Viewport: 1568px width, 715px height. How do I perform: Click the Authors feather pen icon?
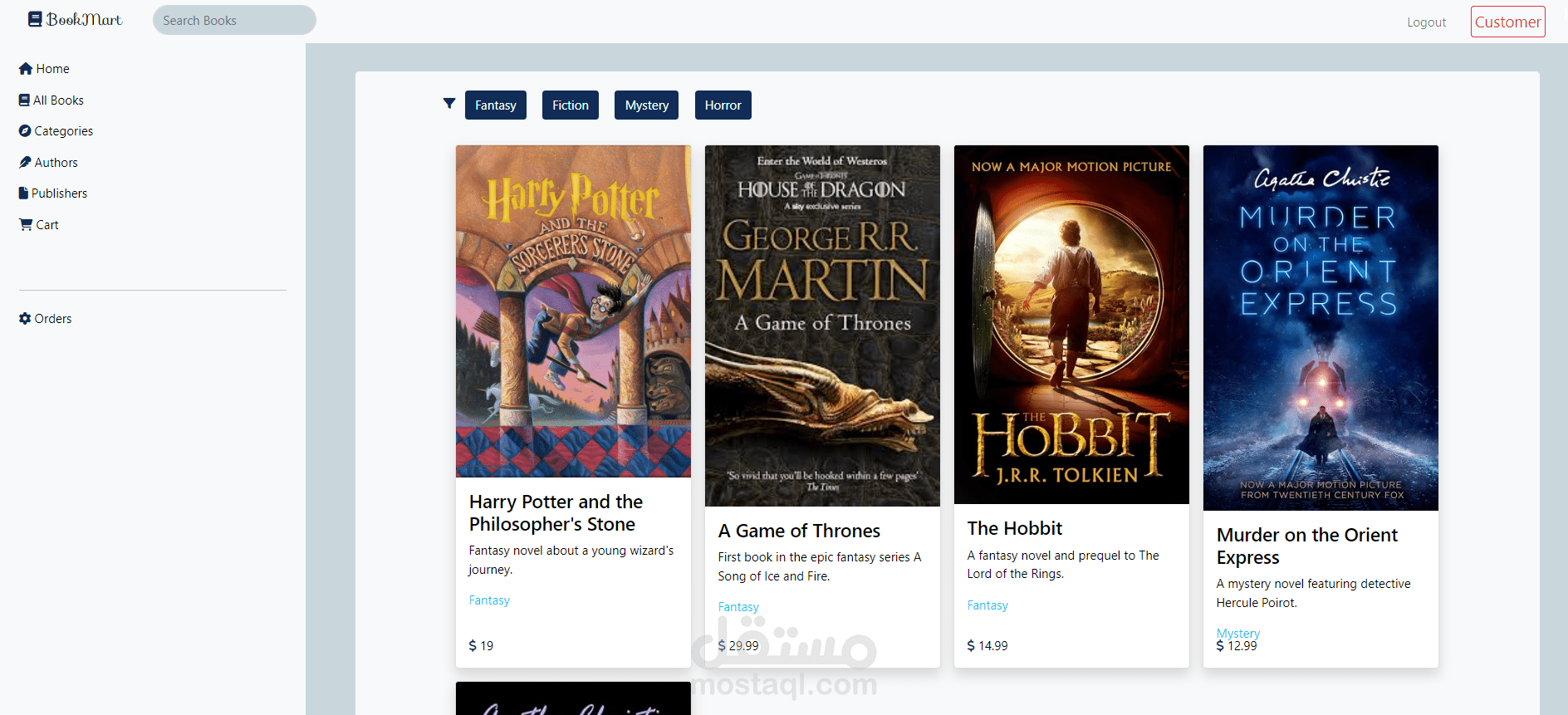point(25,162)
